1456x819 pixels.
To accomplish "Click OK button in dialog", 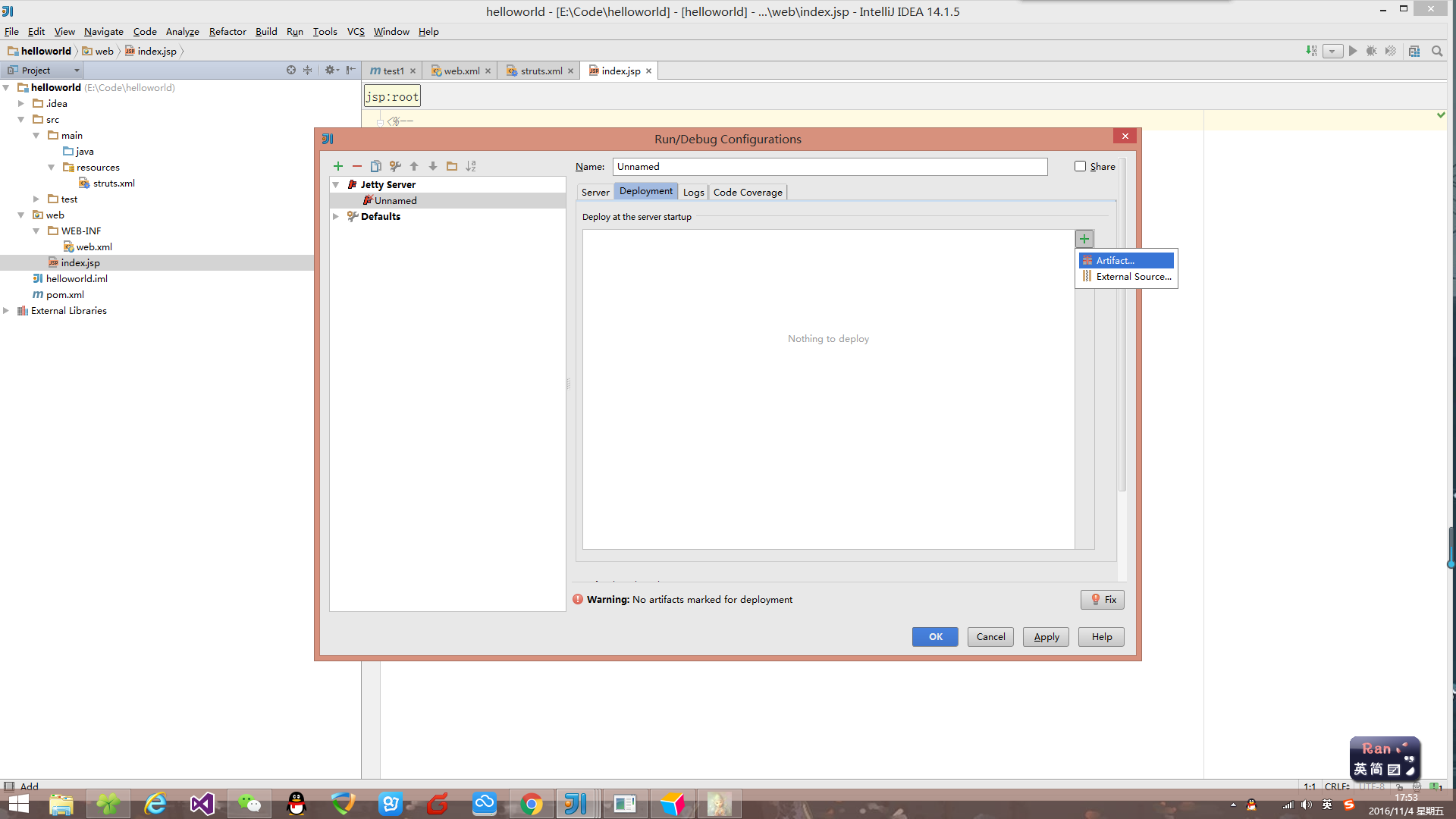I will (x=935, y=637).
